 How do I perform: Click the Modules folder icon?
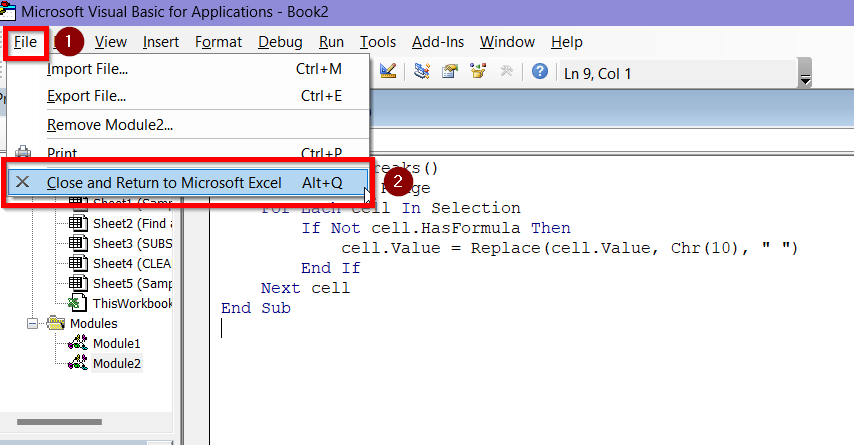(56, 324)
